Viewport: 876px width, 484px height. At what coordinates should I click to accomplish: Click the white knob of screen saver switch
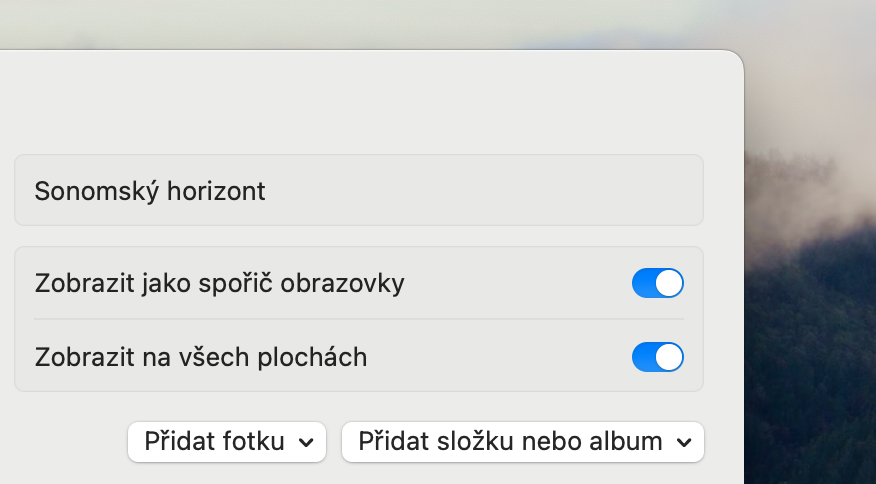(669, 283)
